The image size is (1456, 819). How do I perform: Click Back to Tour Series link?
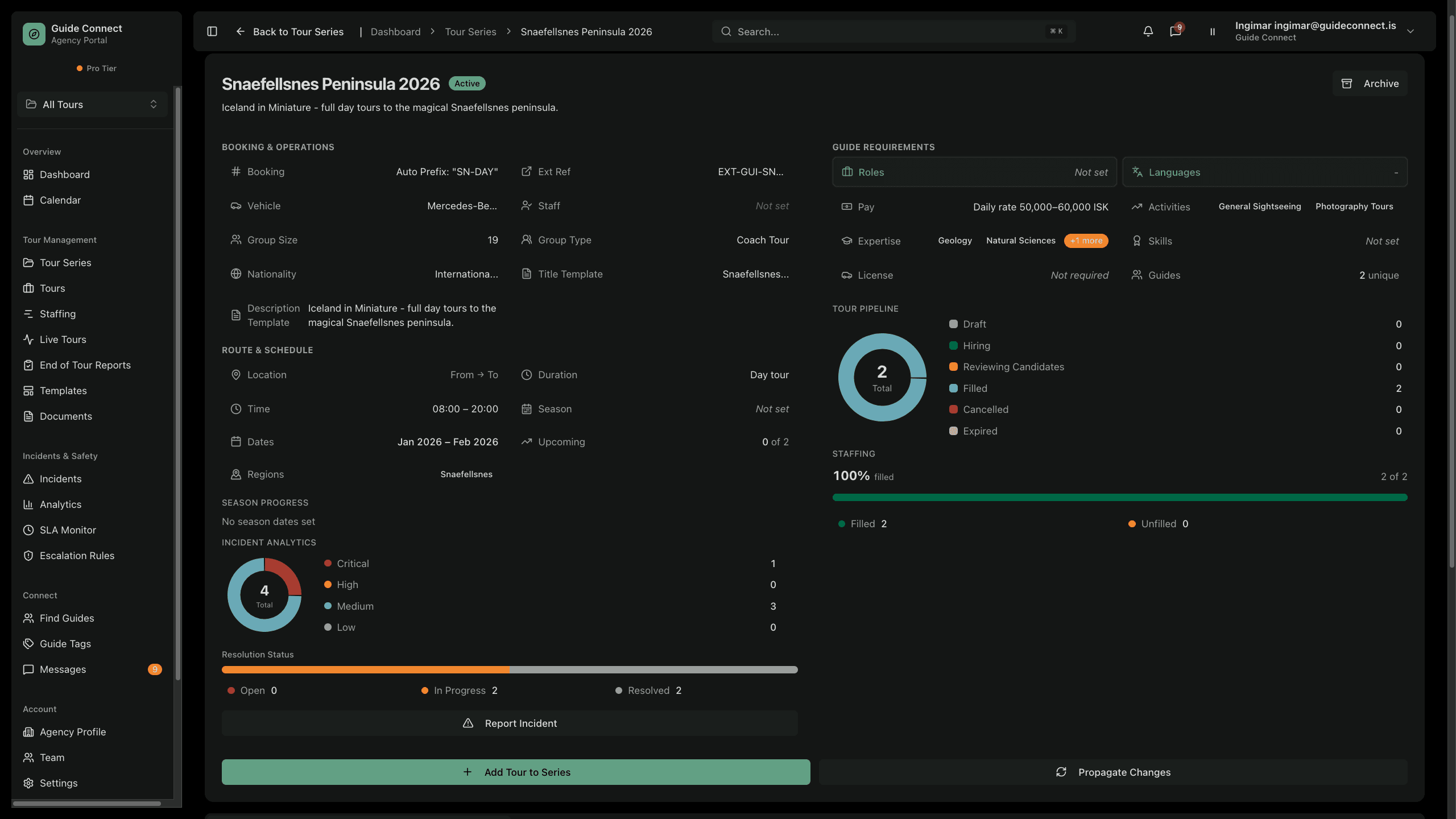point(298,31)
